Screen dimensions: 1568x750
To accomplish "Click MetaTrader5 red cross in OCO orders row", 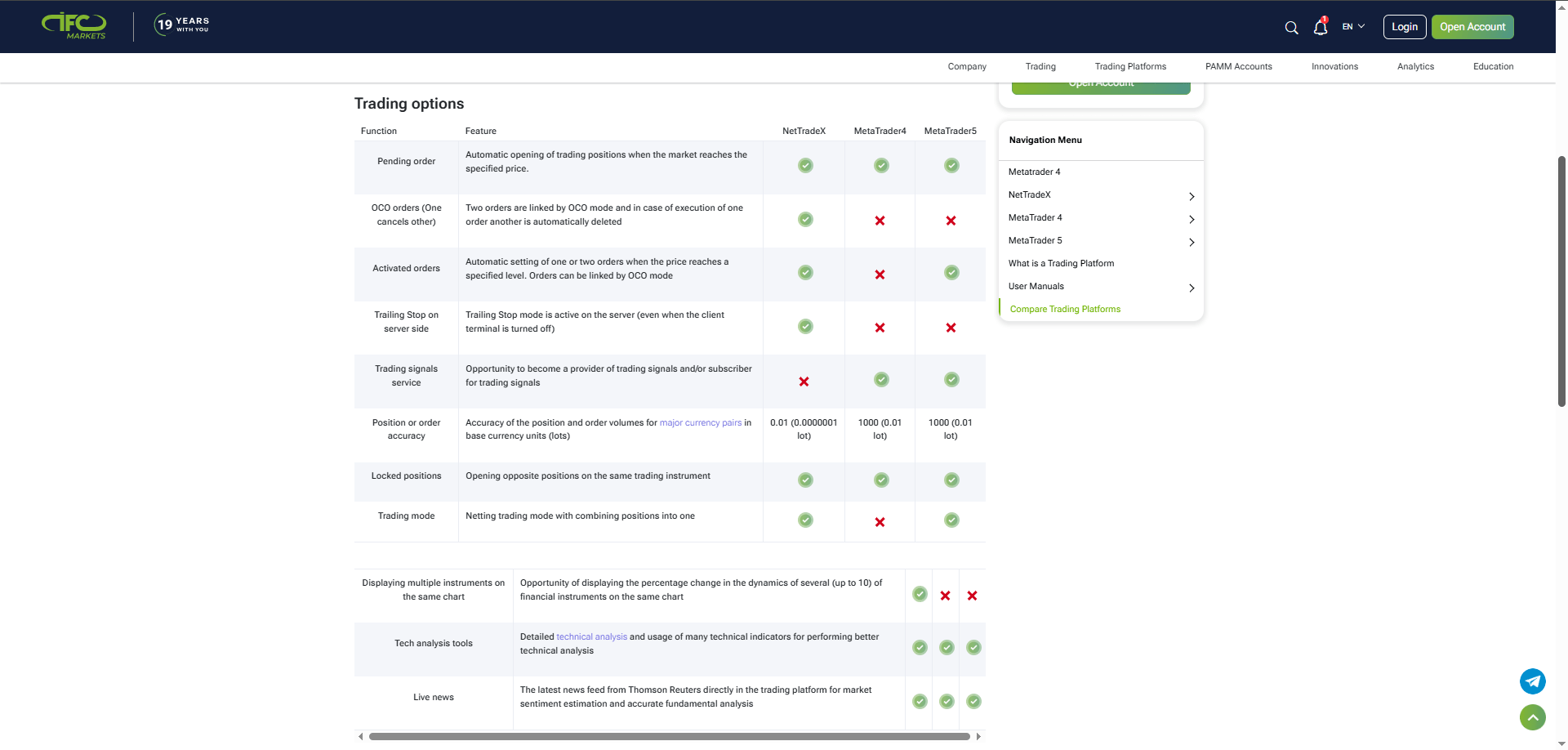I will pos(951,221).
